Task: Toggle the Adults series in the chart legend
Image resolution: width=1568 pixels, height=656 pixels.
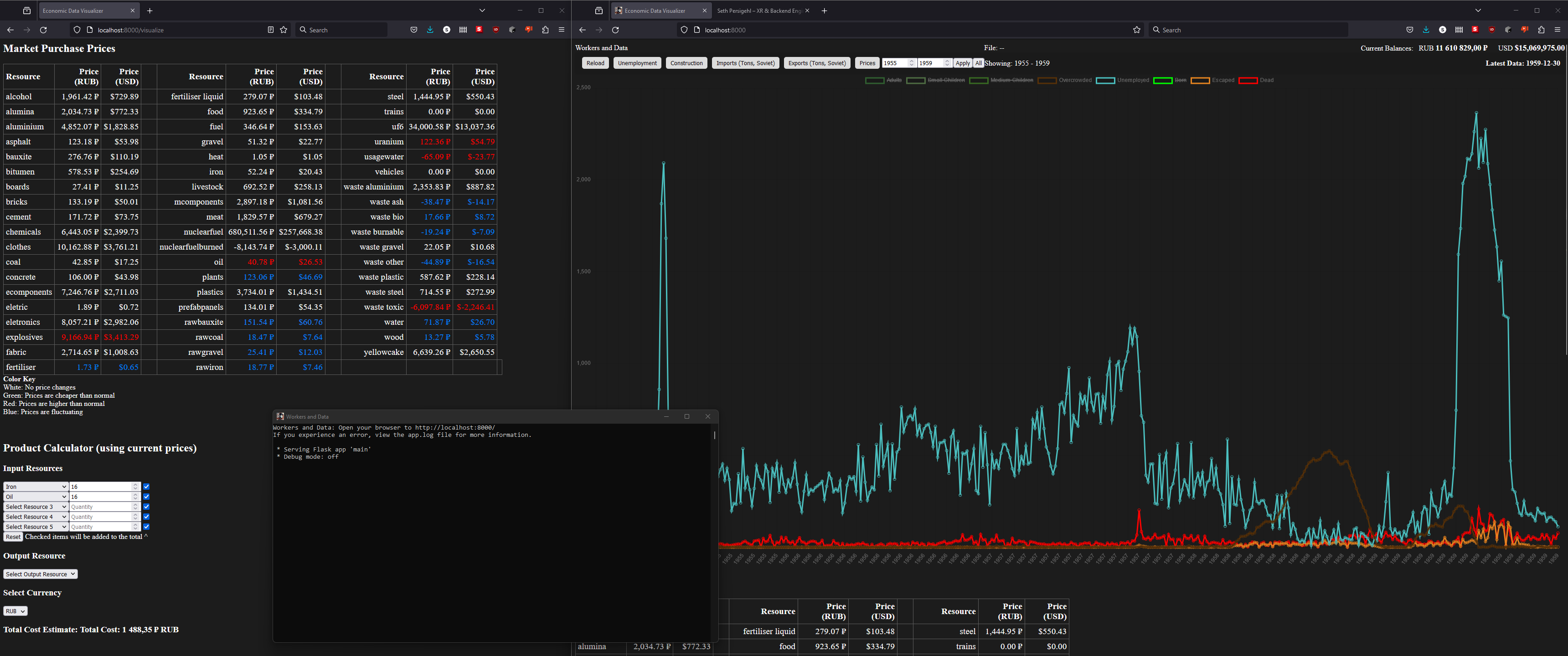Action: pyautogui.click(x=883, y=80)
